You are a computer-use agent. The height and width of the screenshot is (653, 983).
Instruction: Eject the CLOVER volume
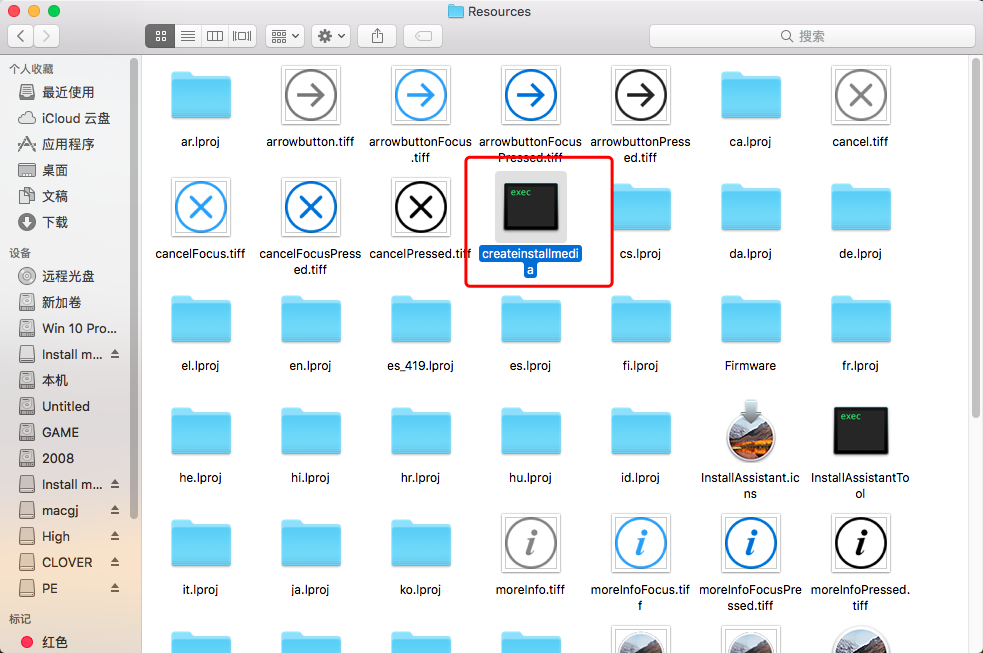115,563
